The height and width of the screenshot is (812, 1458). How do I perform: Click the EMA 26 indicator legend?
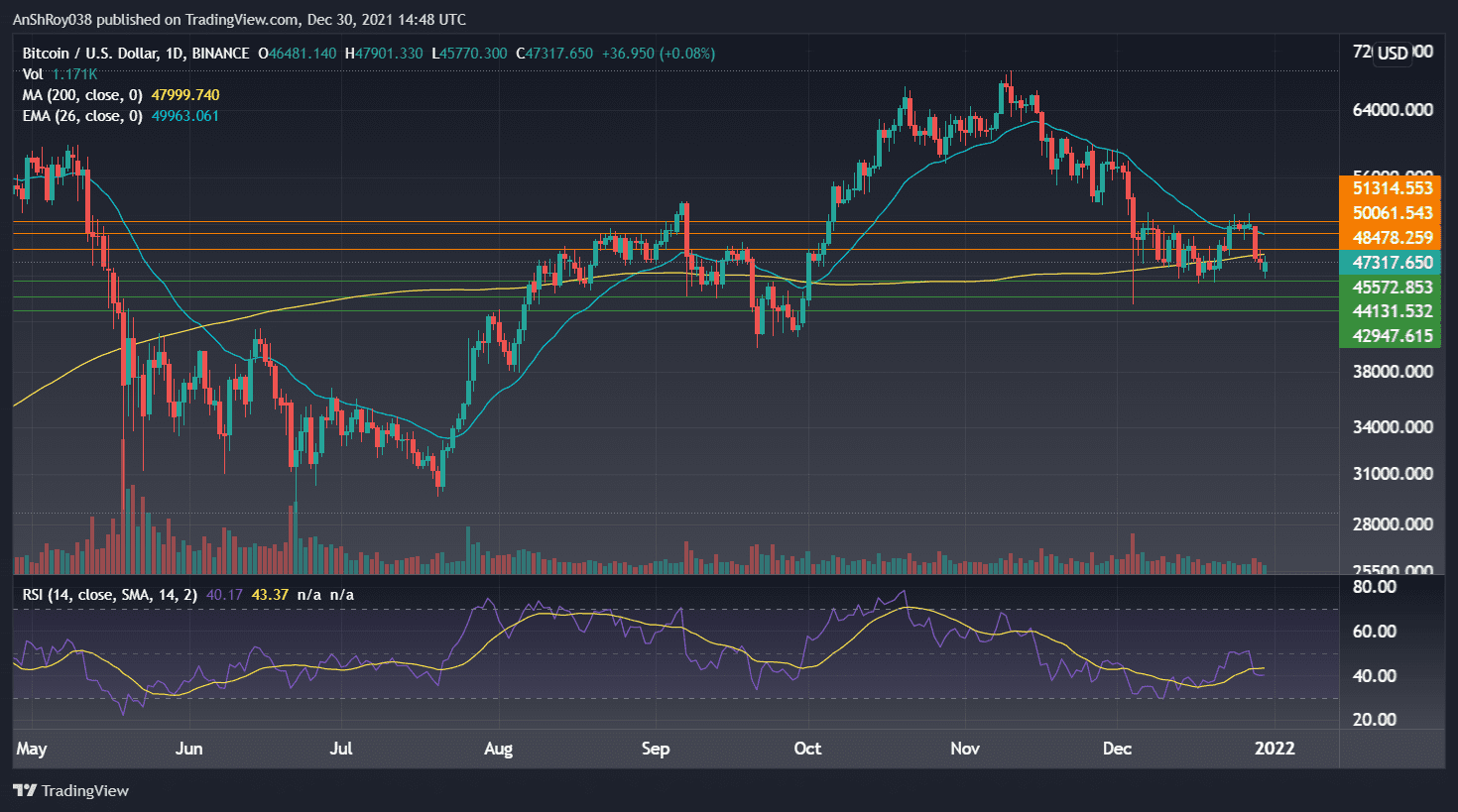point(84,116)
